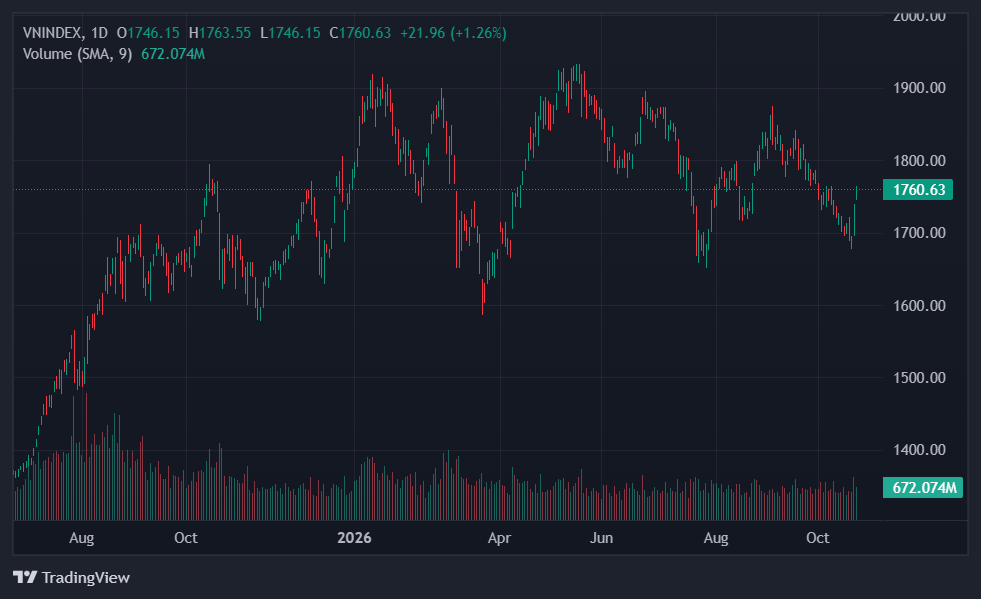The image size is (981, 599).
Task: Click the 1700.00 price scale label
Action: (x=919, y=233)
